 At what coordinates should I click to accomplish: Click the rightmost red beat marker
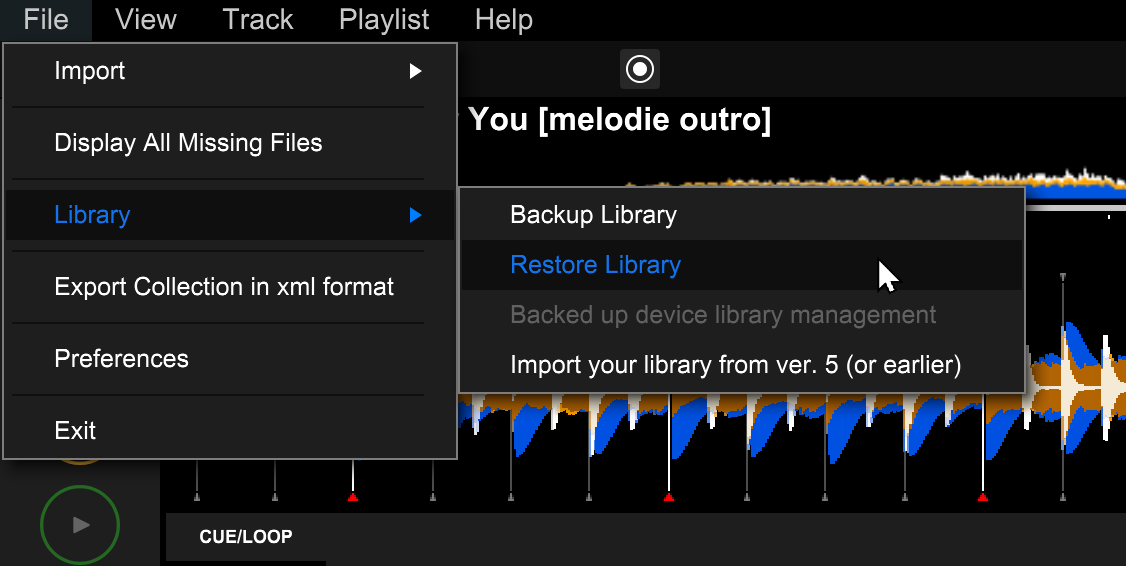click(x=983, y=496)
